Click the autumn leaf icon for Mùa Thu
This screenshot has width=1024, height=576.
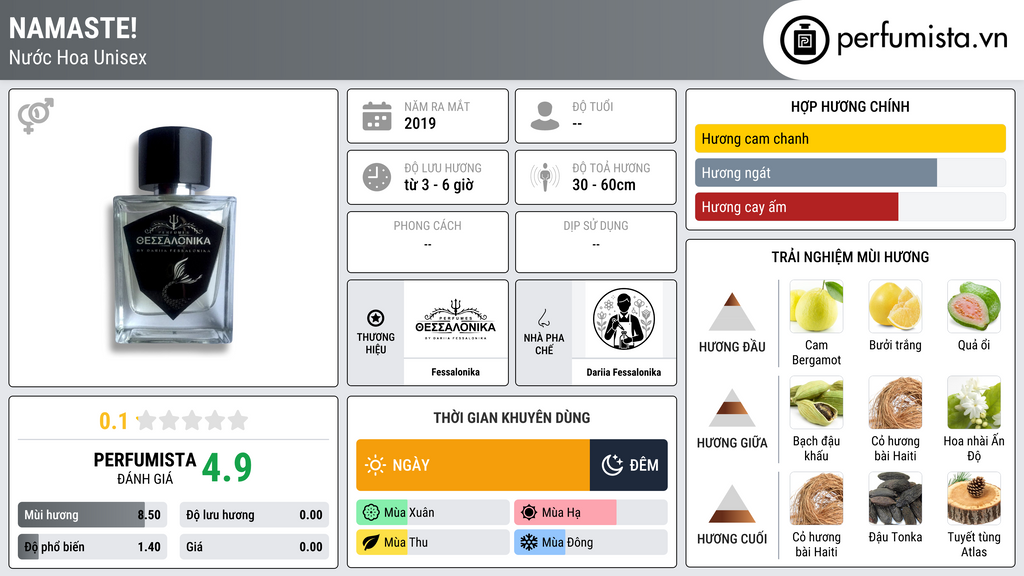pos(371,542)
